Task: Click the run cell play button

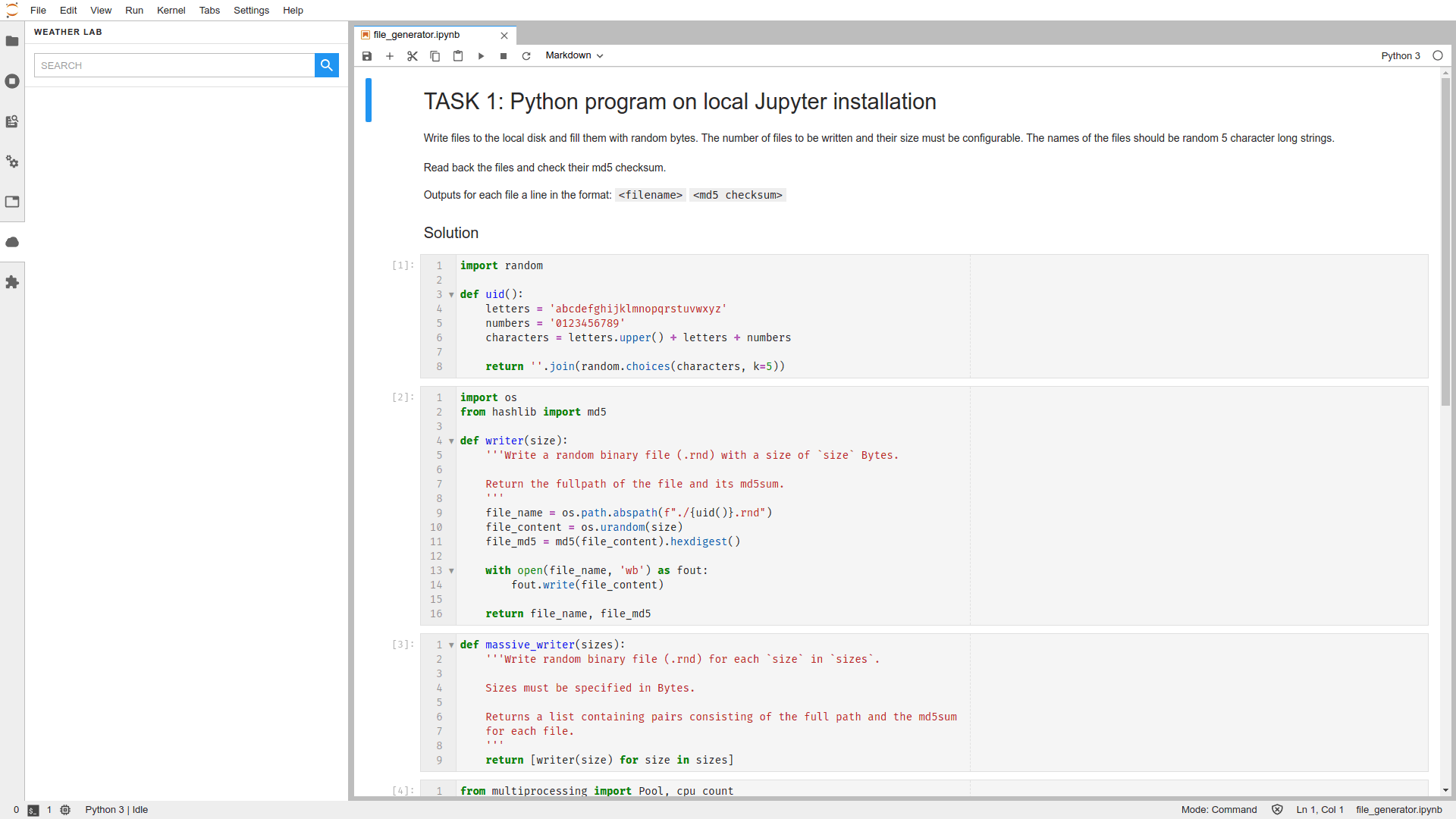Action: click(481, 56)
